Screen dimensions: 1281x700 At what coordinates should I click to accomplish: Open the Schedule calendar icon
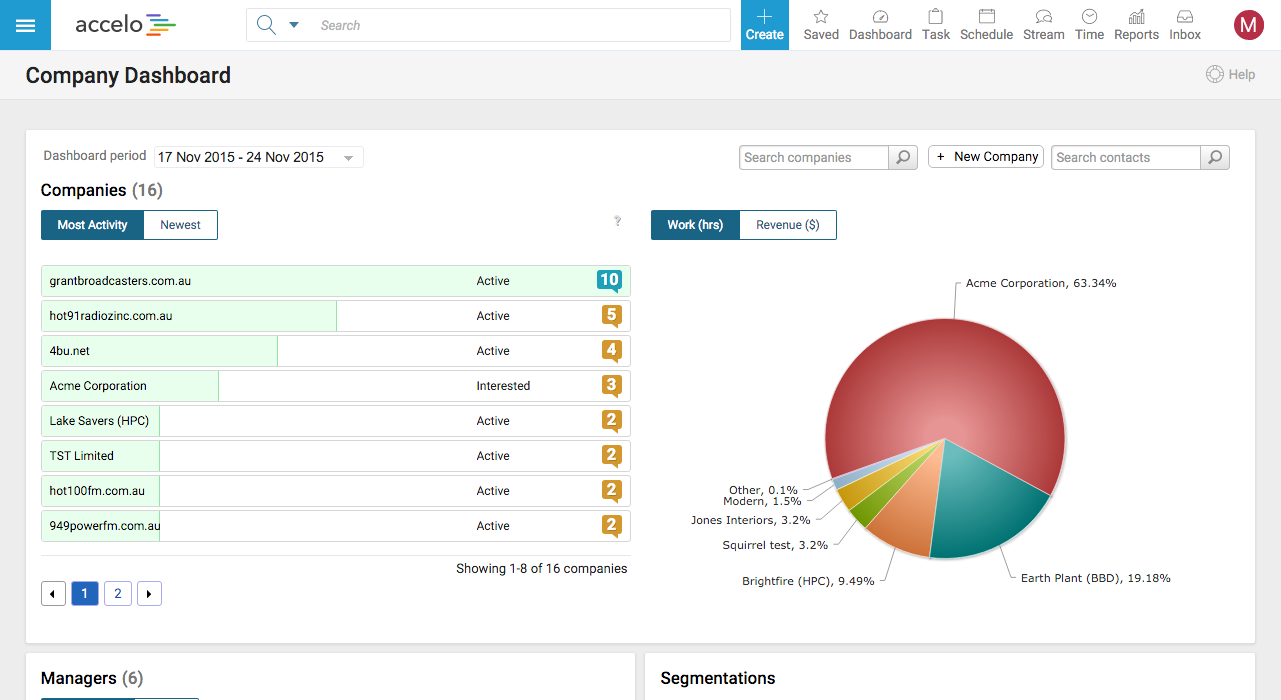986,17
